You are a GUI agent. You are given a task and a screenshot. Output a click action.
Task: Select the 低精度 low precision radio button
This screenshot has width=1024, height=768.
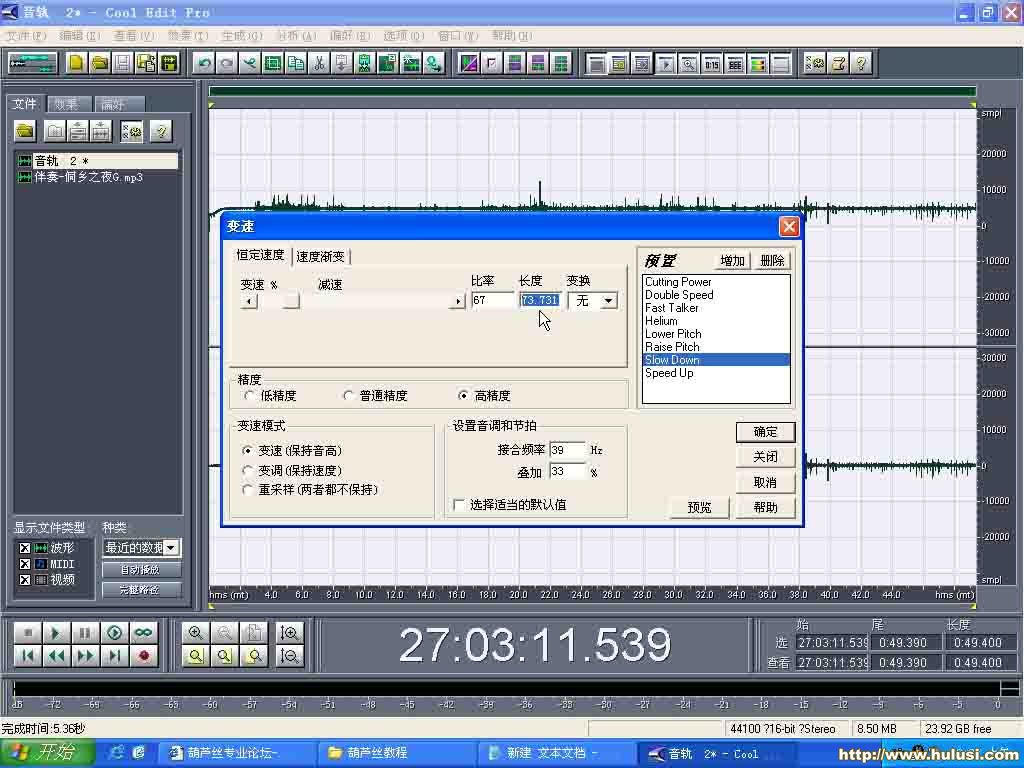coord(249,396)
